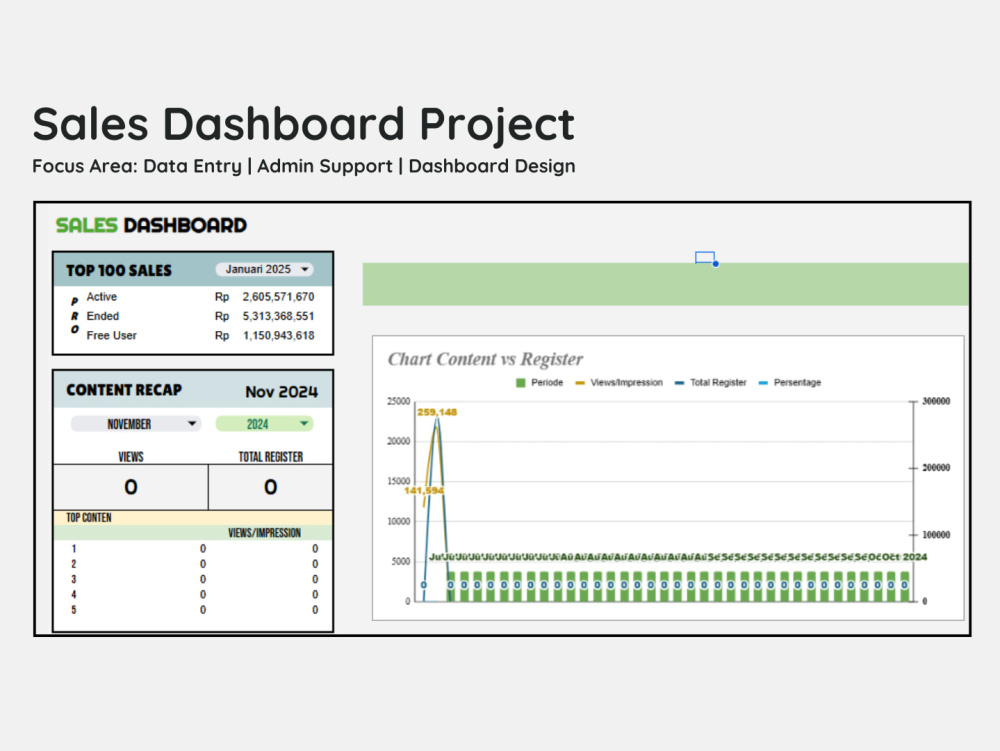Click the 259,148 data label on chart
1000x751 pixels.
437,412
